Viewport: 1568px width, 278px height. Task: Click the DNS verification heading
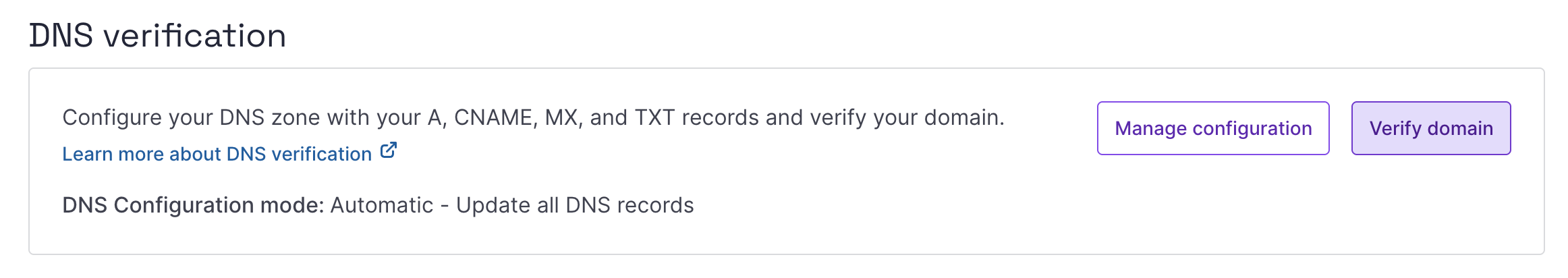158,36
